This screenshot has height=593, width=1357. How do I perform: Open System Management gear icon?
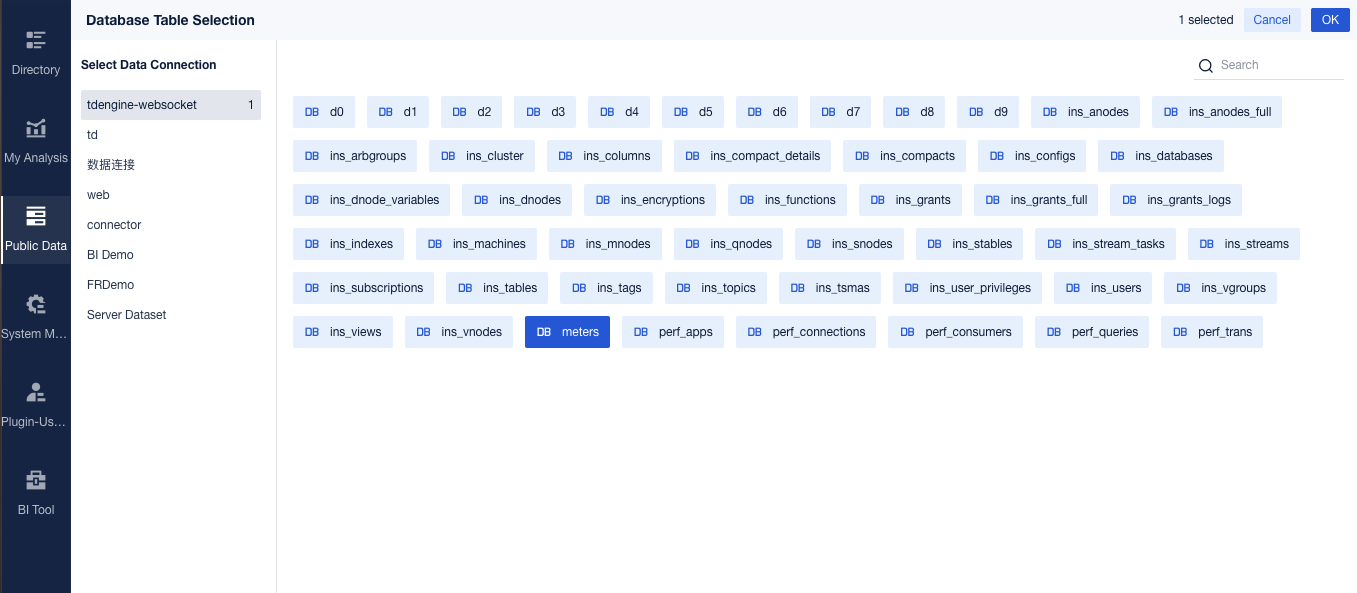[36, 304]
